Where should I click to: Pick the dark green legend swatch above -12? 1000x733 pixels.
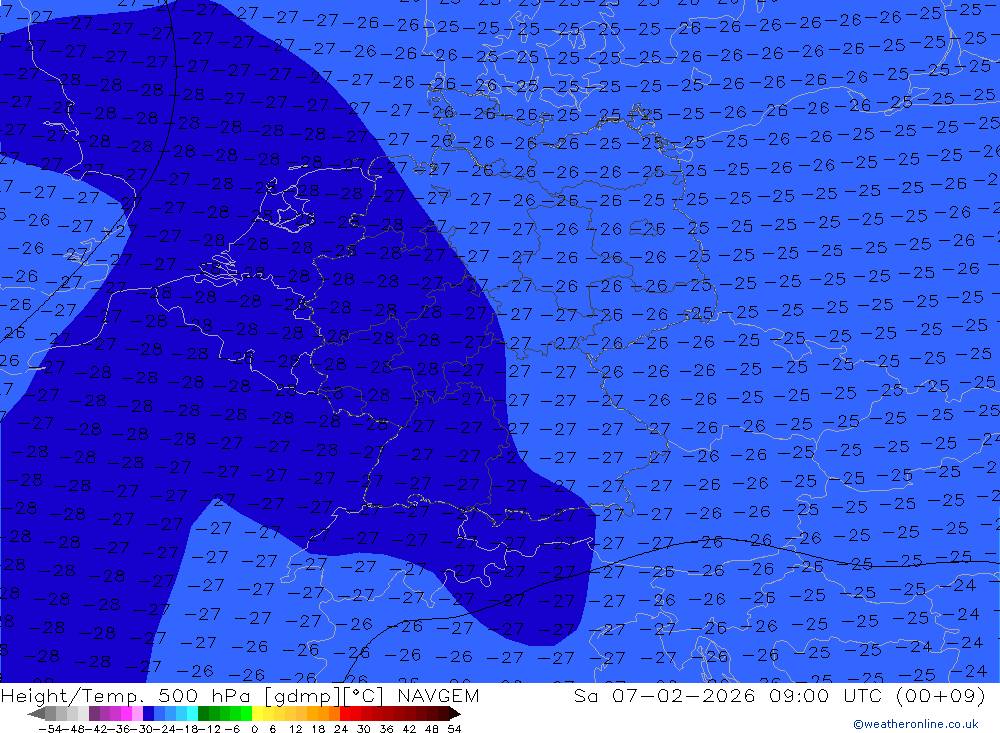click(203, 713)
